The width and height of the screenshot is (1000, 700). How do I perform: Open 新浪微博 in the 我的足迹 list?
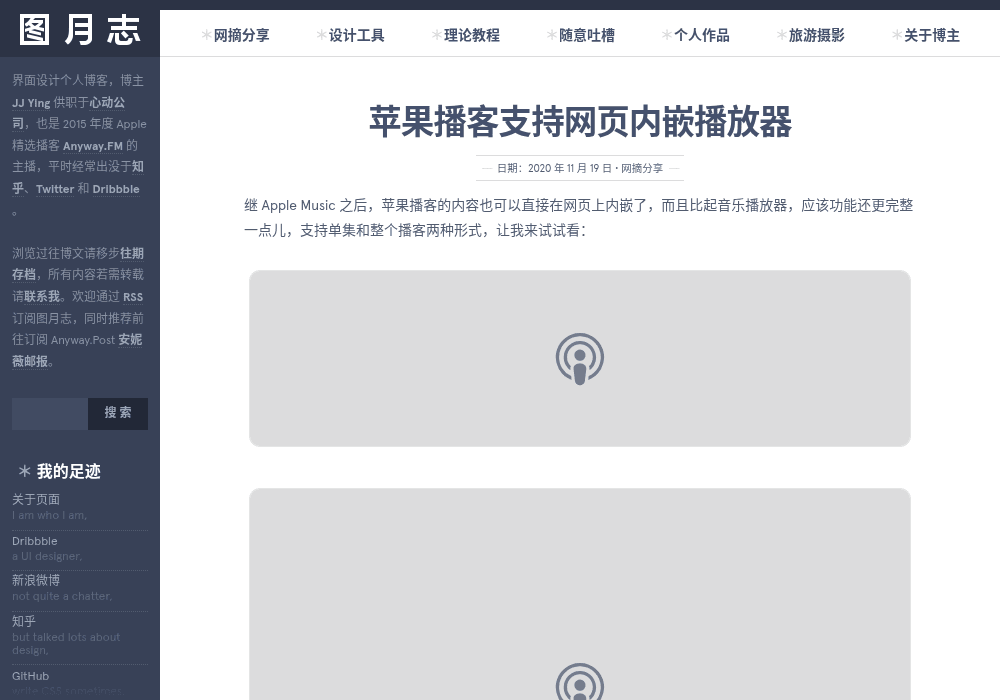coord(36,580)
